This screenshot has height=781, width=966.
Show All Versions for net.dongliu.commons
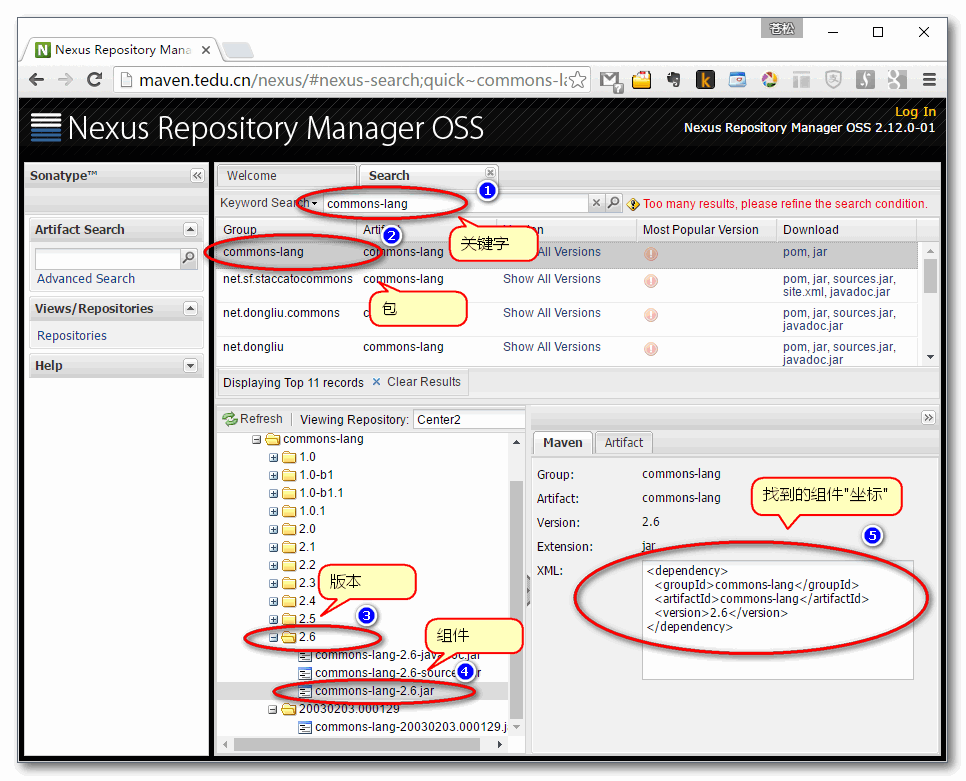[551, 313]
